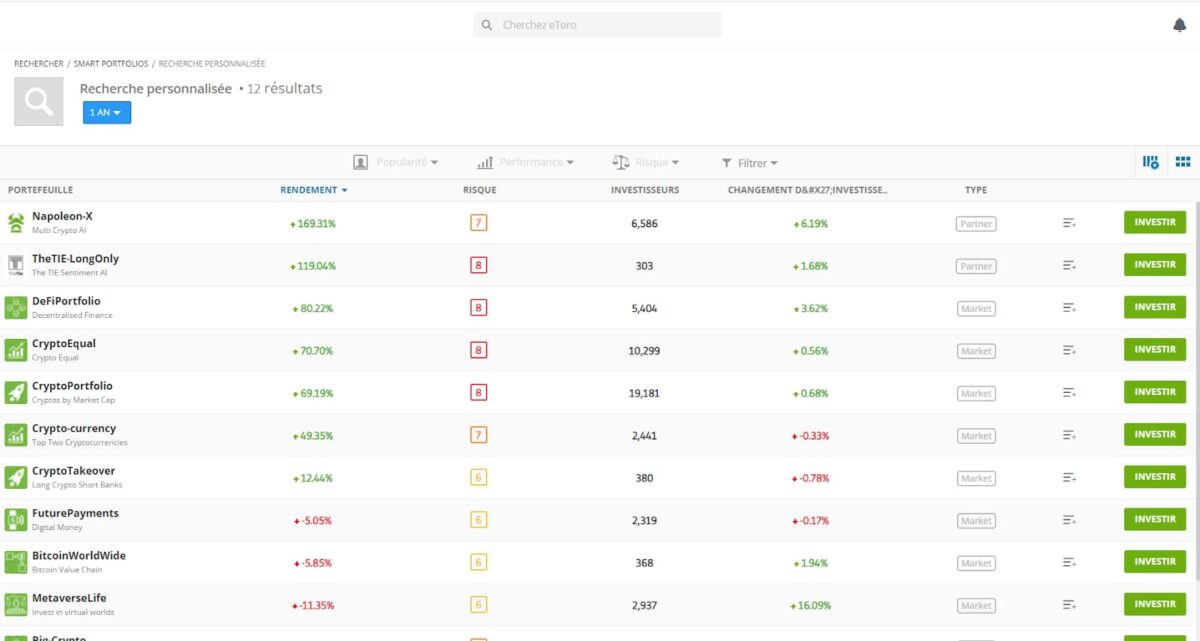
Task: Open the Napoleon-X portfolio name
Action: coord(62,216)
